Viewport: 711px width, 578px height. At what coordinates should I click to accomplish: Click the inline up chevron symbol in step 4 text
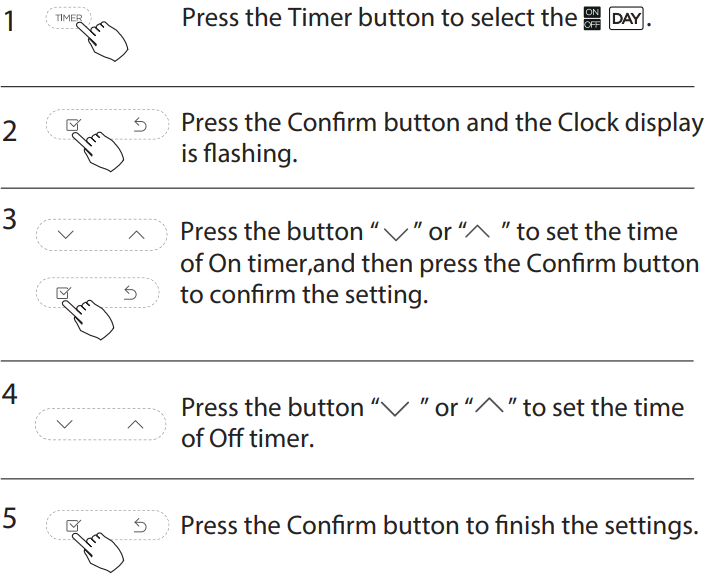click(489, 405)
